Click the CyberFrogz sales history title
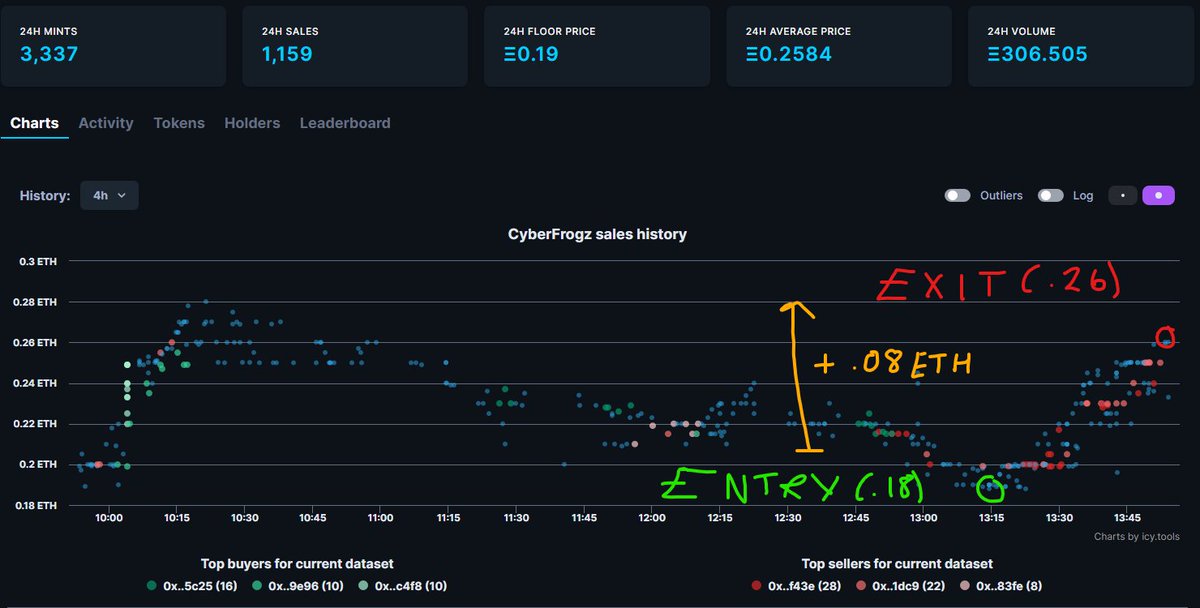The height and width of the screenshot is (608, 1200). 598,234
